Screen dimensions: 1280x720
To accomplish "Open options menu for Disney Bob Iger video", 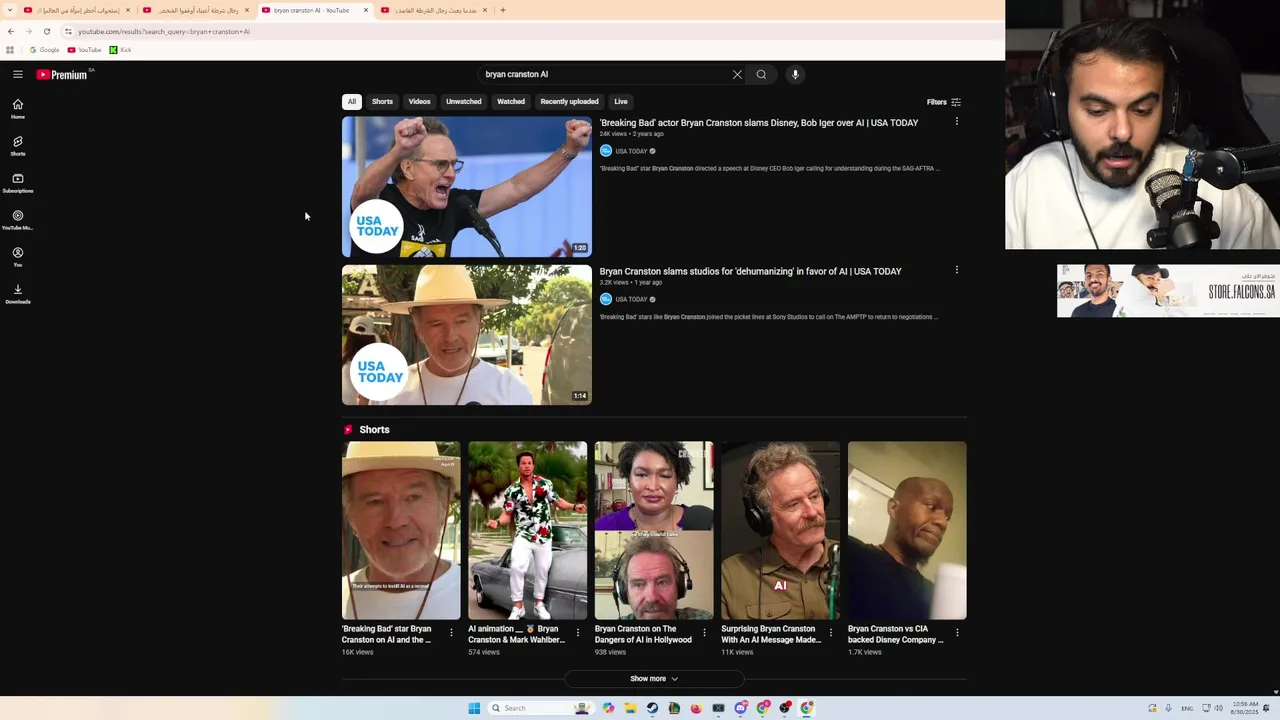I will 956,121.
